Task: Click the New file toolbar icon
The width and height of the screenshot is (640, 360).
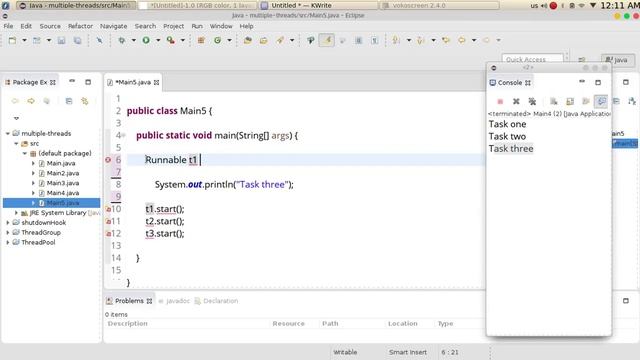Action: tap(12, 40)
